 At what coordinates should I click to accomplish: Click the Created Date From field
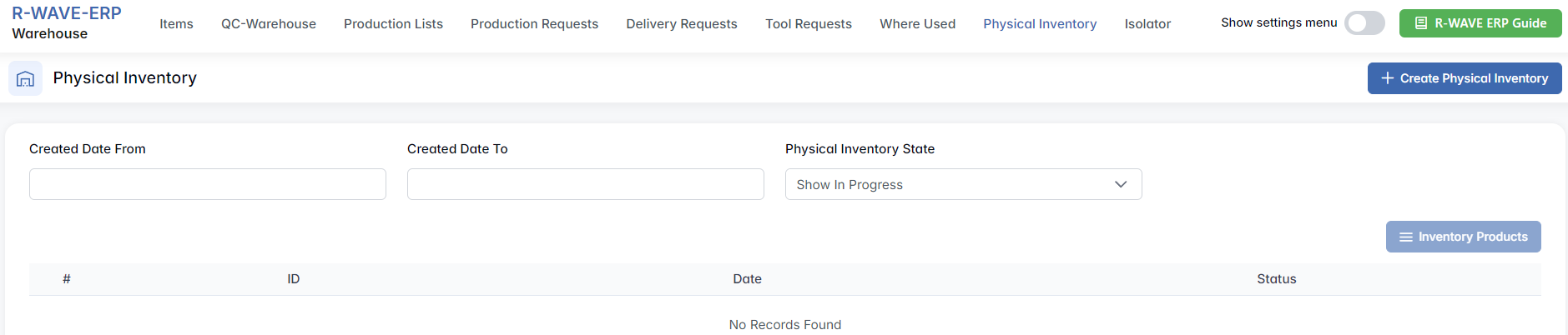tap(208, 184)
